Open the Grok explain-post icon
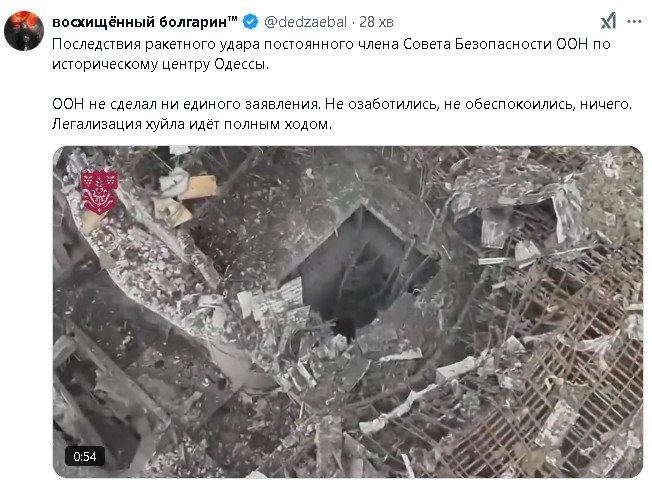Viewport: 652px width, 489px height. (609, 21)
